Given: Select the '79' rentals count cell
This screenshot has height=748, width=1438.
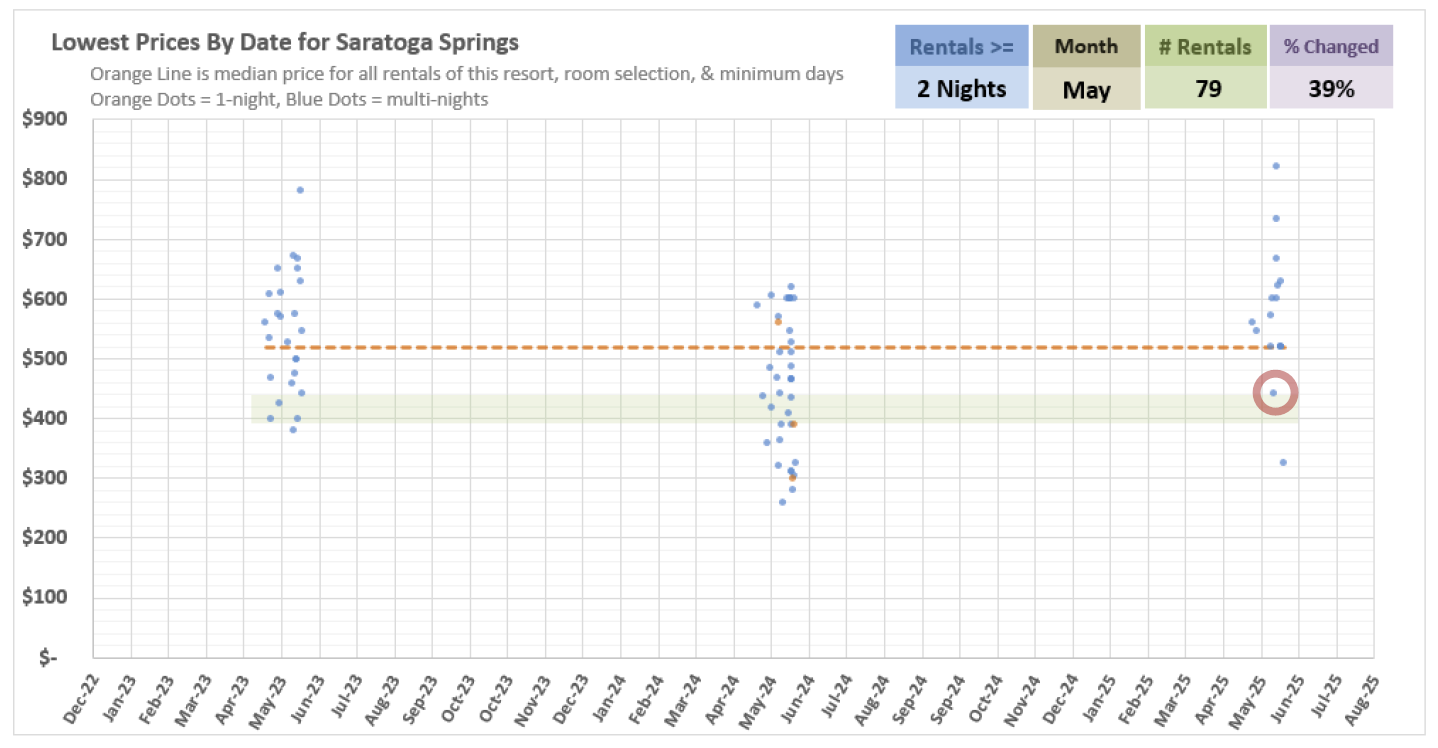Looking at the screenshot, I should (1205, 89).
